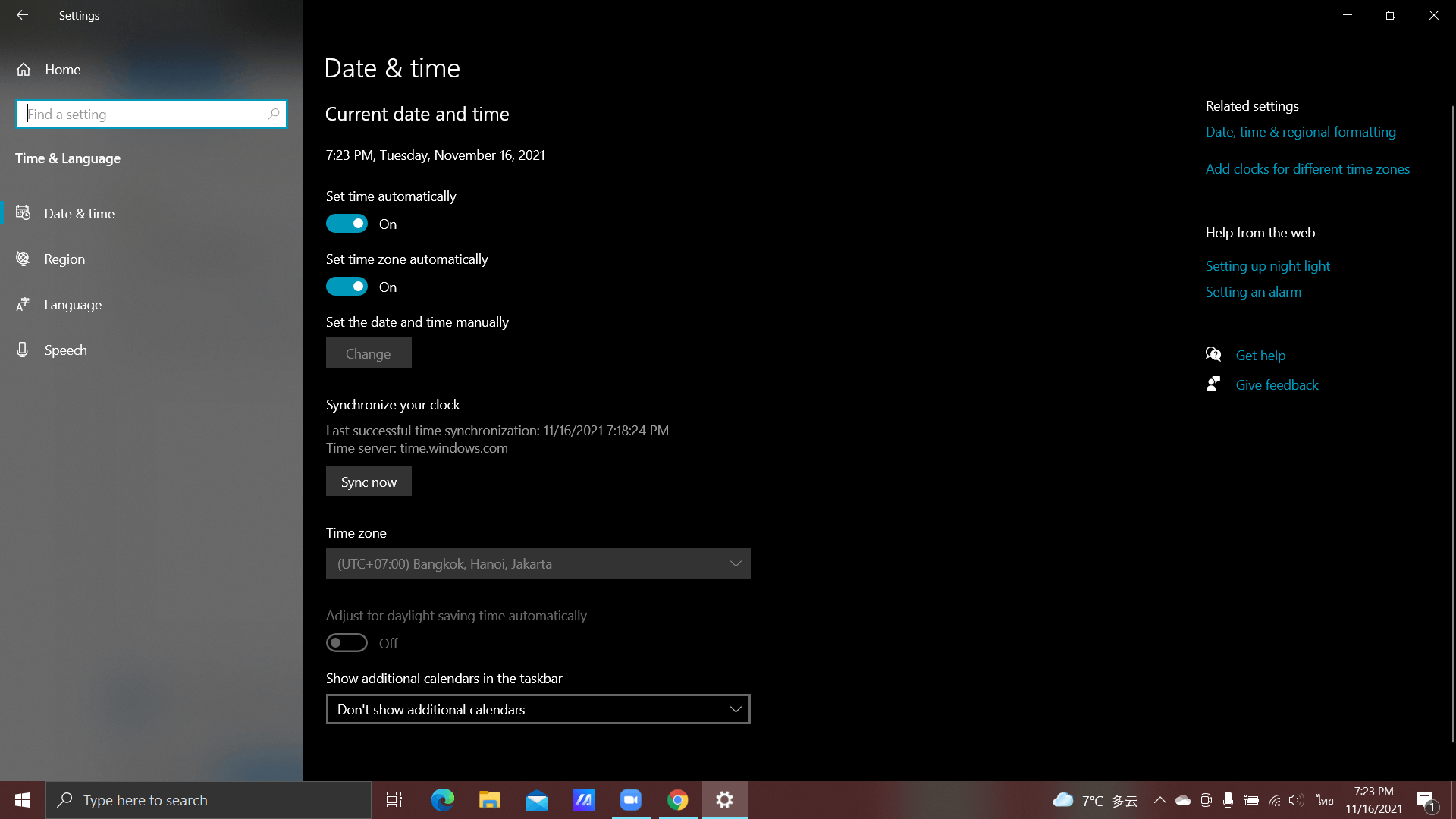Click the Find a setting field
Screen dimensions: 1456x819
coord(144,114)
